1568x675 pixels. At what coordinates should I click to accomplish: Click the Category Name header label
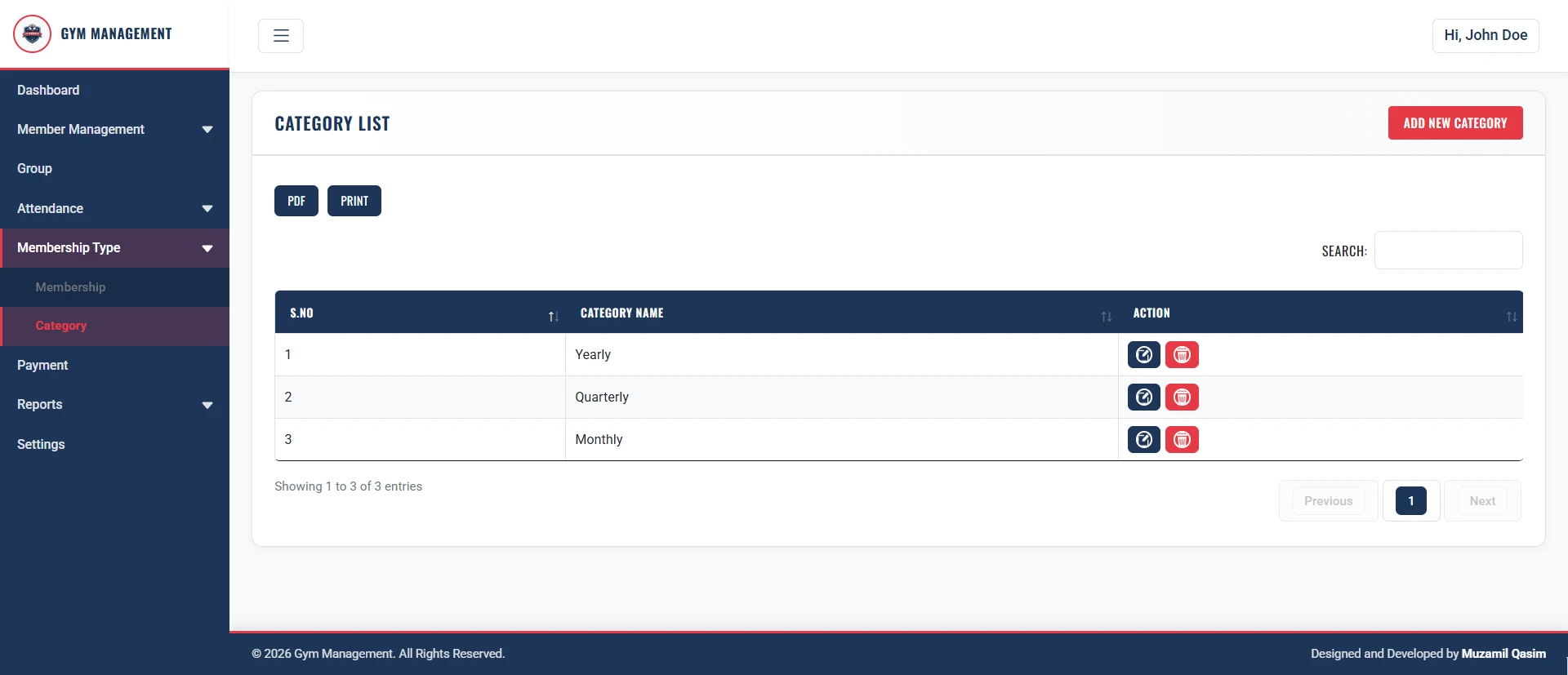point(621,313)
